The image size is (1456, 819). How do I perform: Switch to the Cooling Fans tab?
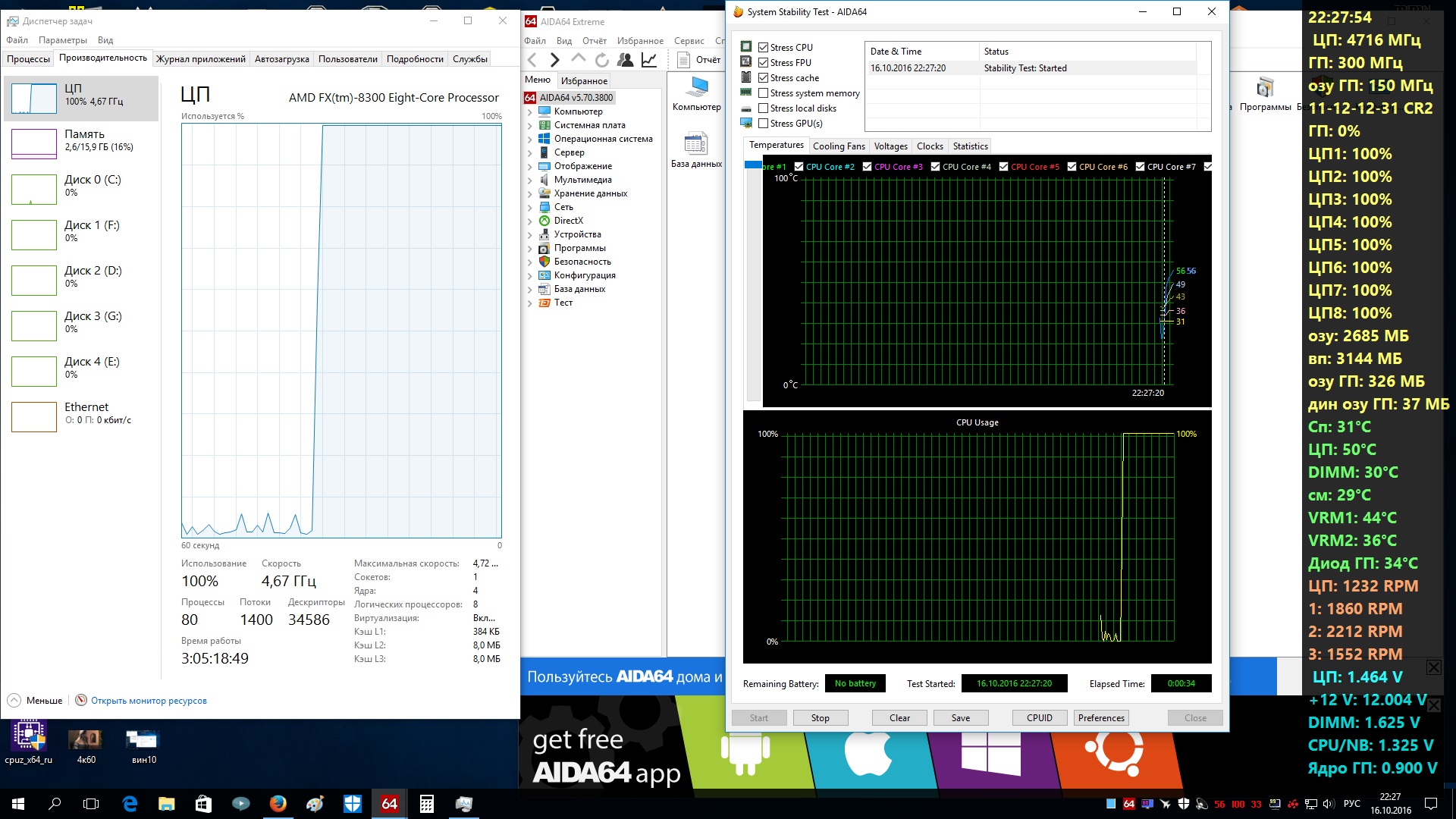(838, 146)
